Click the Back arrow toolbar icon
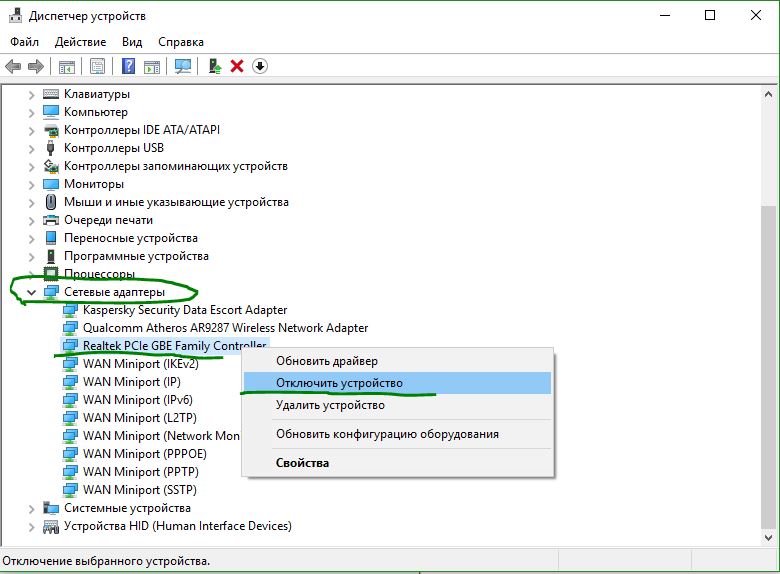This screenshot has width=780, height=574. coord(13,66)
